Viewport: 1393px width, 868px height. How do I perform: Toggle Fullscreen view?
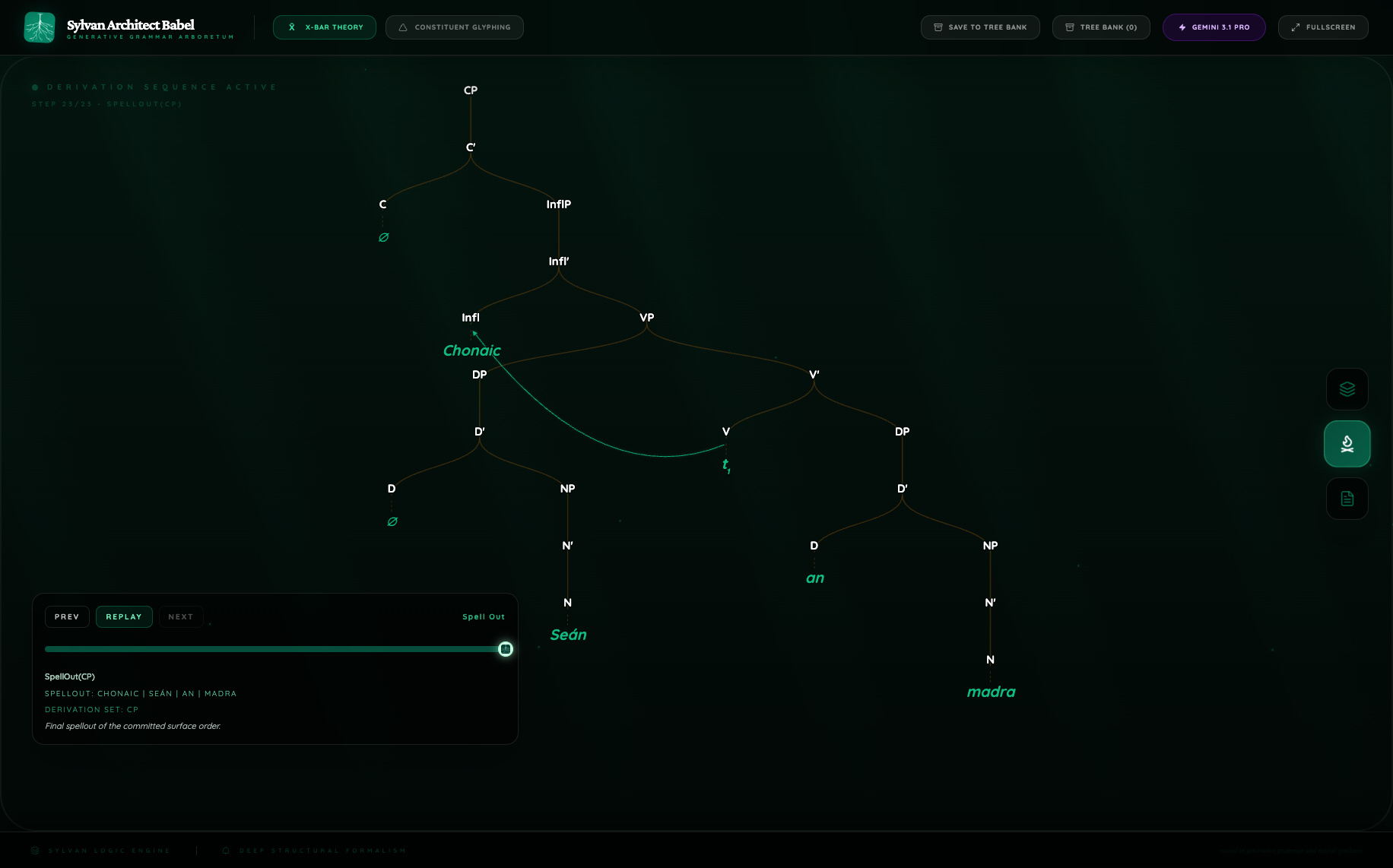(1323, 27)
